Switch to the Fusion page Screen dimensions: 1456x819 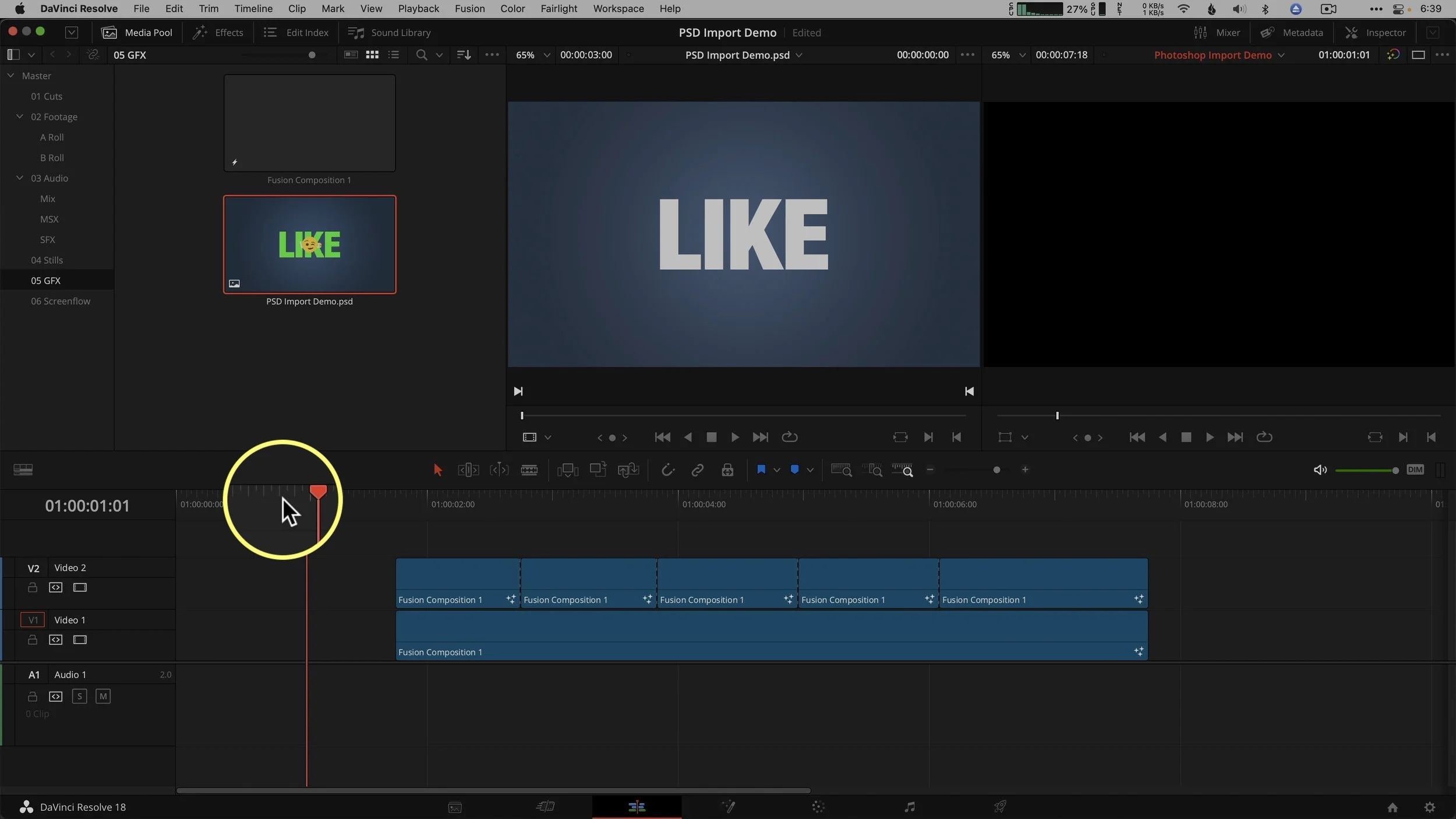(x=728, y=807)
